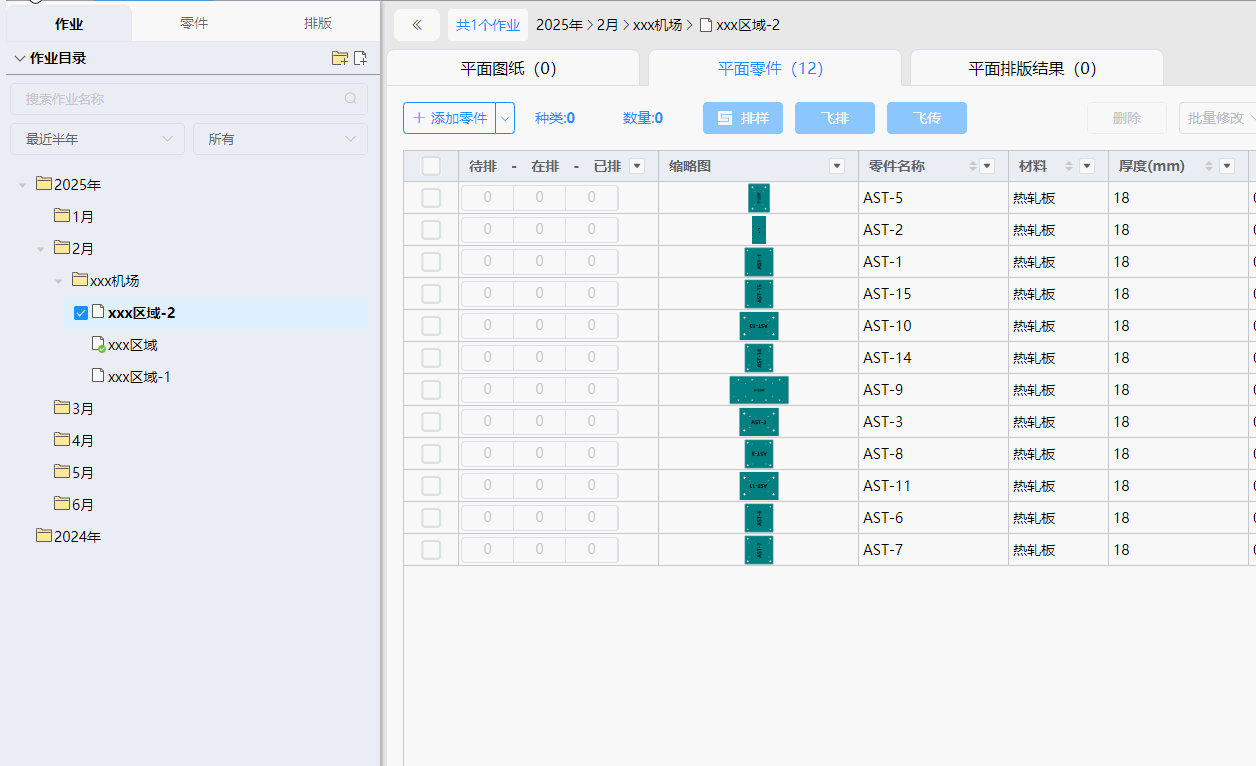Open filter icon on 材料 column
The image size is (1256, 766).
pyautogui.click(x=1087, y=166)
